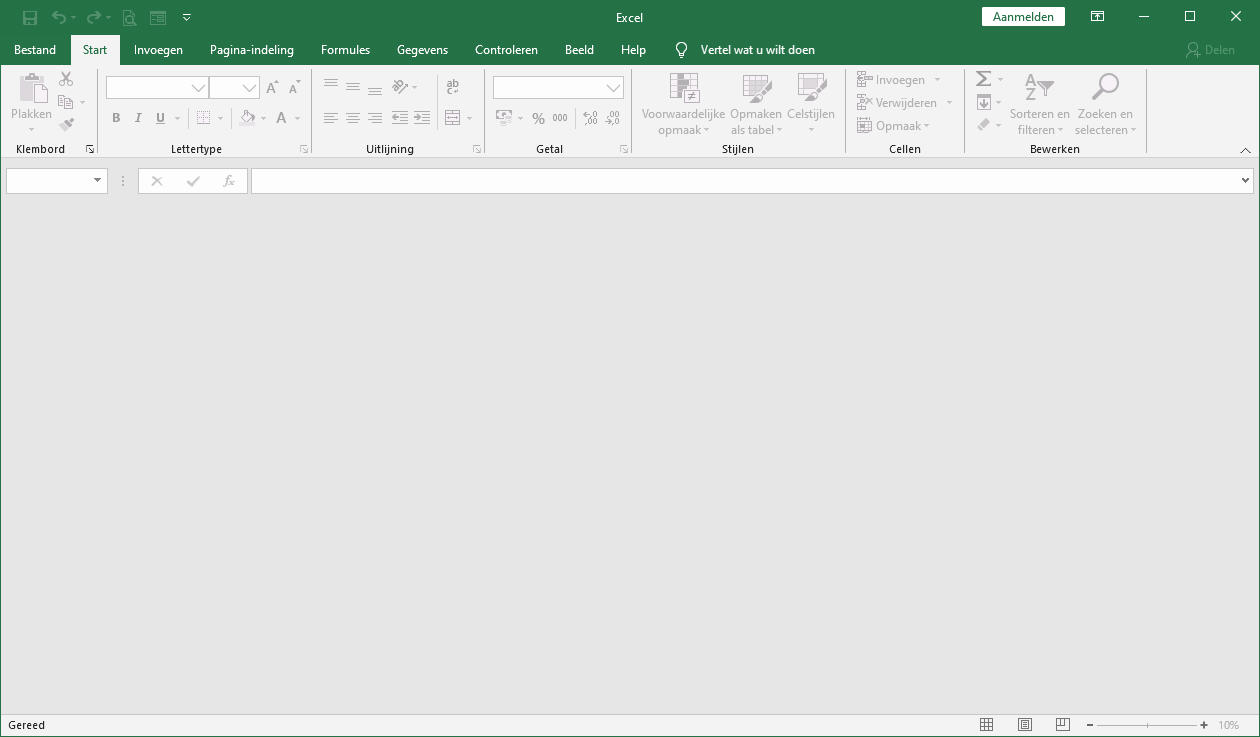Click the Opmaken als tabel icon

click(x=756, y=90)
